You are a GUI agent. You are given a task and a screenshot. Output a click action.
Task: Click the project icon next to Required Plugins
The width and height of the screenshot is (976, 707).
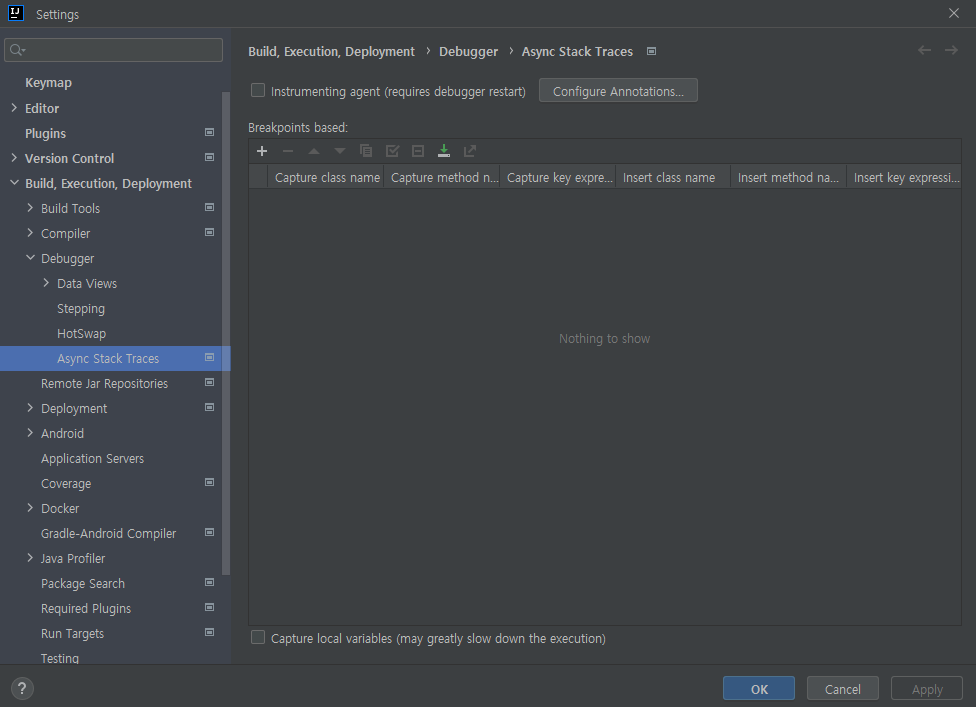click(x=210, y=607)
